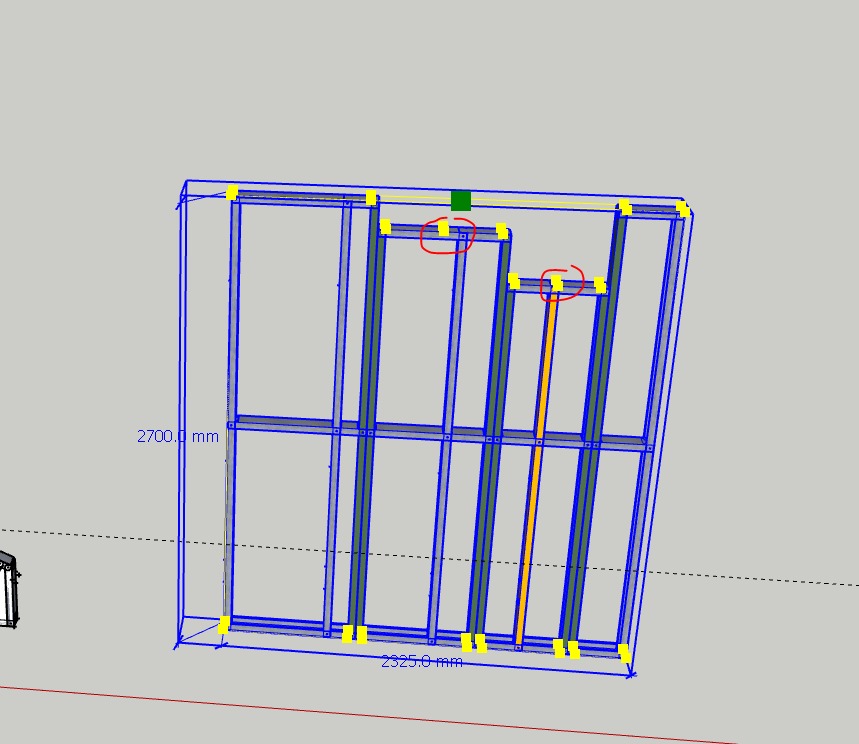Click yellow grip at frame's bottom-left corner

point(224,625)
